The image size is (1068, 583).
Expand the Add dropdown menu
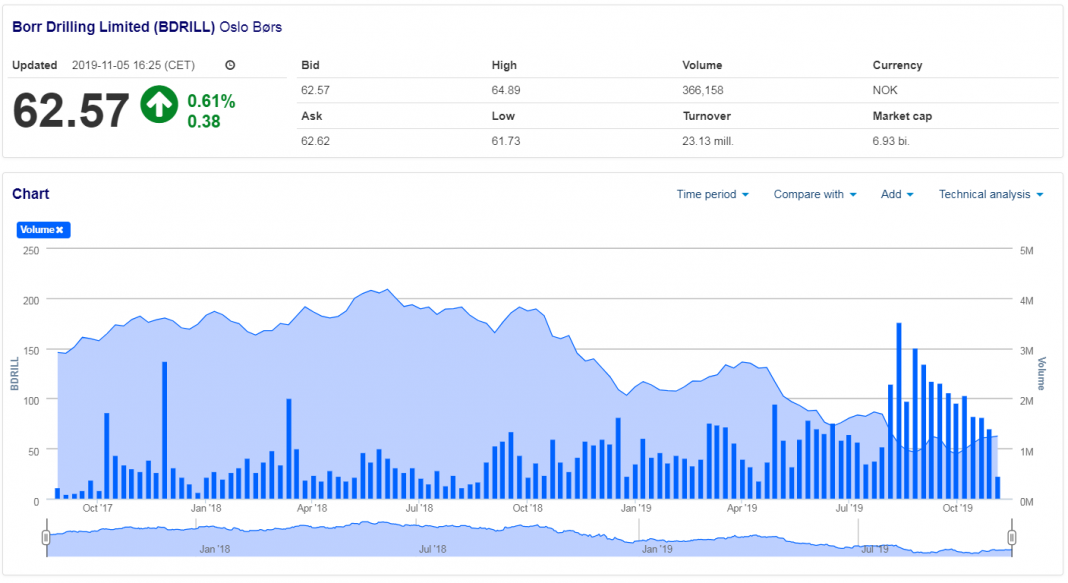897,194
